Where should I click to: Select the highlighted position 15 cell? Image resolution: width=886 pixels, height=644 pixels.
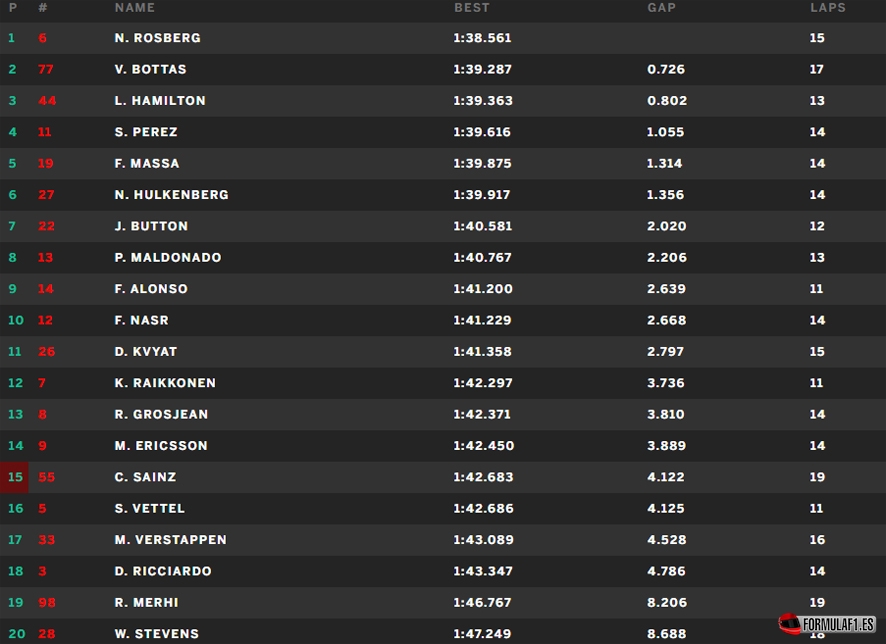coord(15,477)
